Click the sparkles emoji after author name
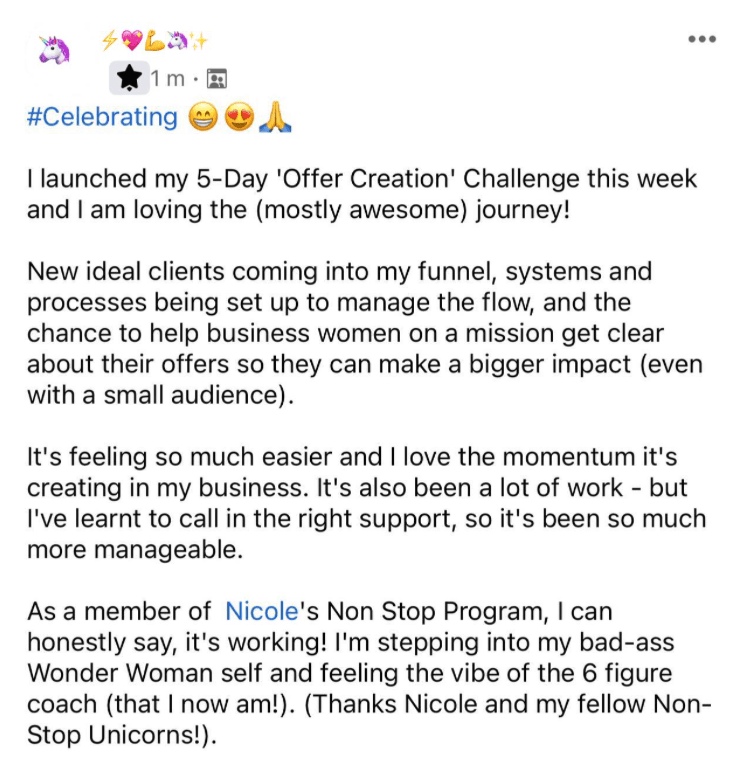The width and height of the screenshot is (754, 780). tap(198, 41)
